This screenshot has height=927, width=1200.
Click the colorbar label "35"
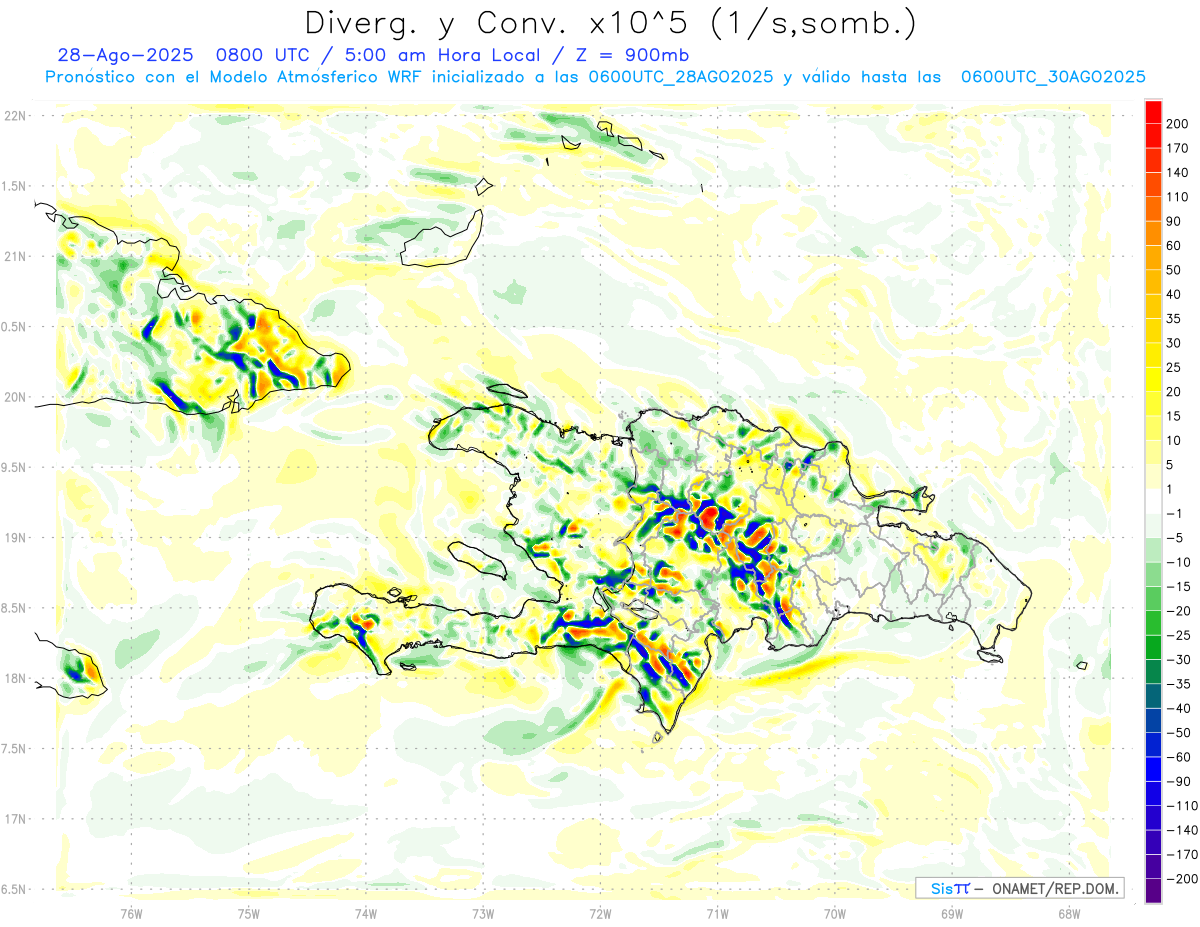pos(1174,319)
